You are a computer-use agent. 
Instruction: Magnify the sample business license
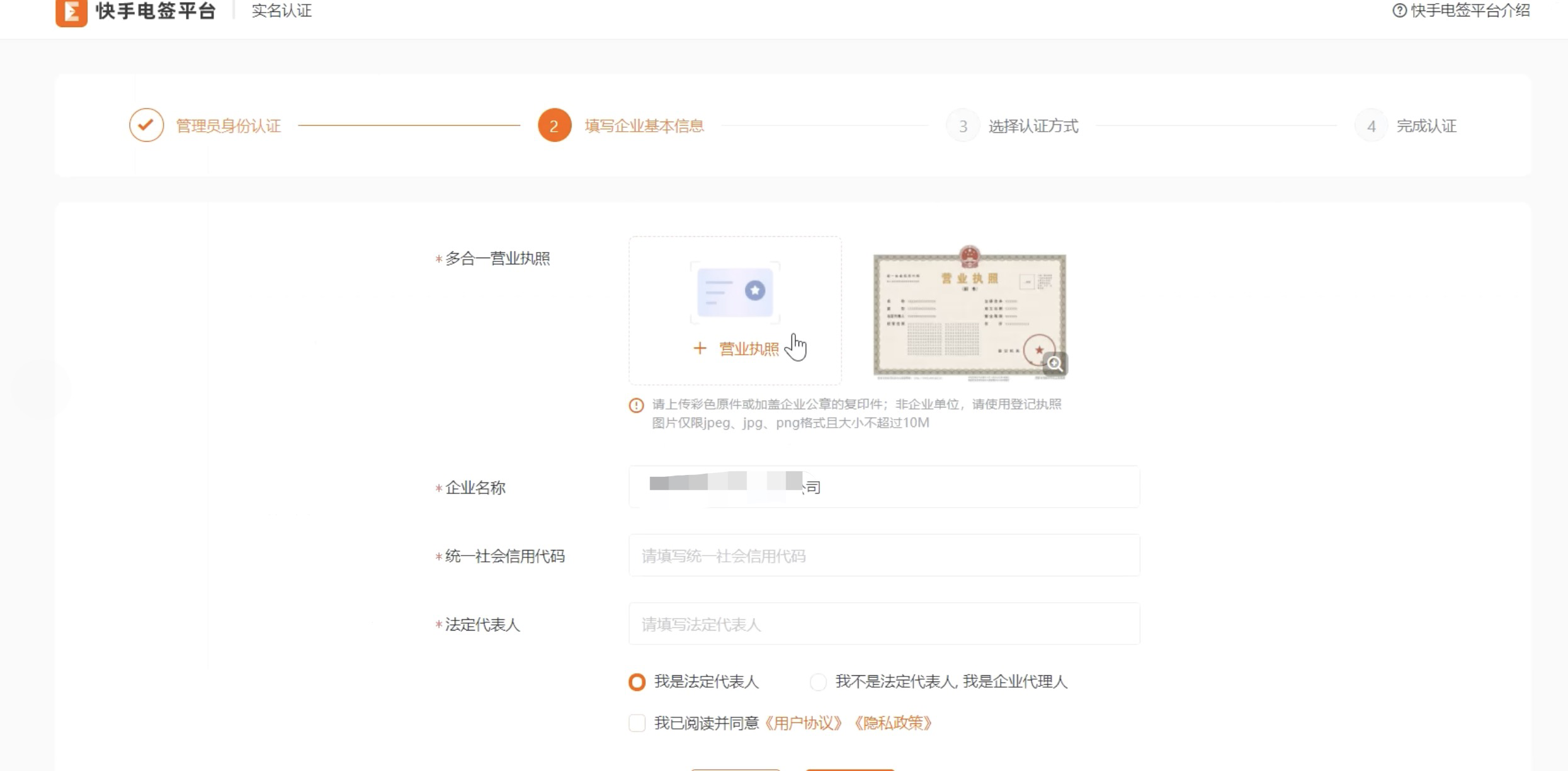click(1055, 363)
